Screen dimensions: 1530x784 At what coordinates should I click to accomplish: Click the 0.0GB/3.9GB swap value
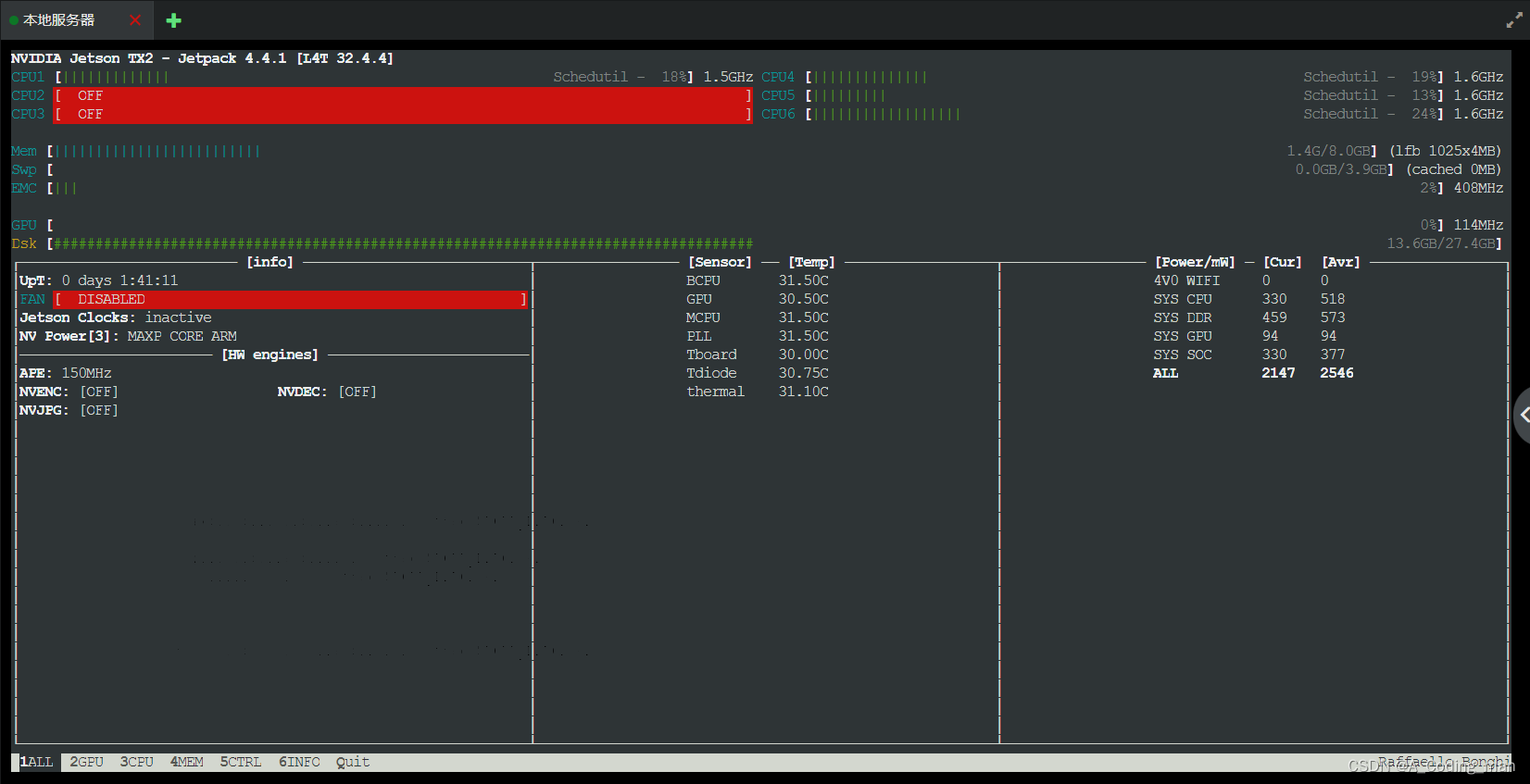pos(1341,169)
